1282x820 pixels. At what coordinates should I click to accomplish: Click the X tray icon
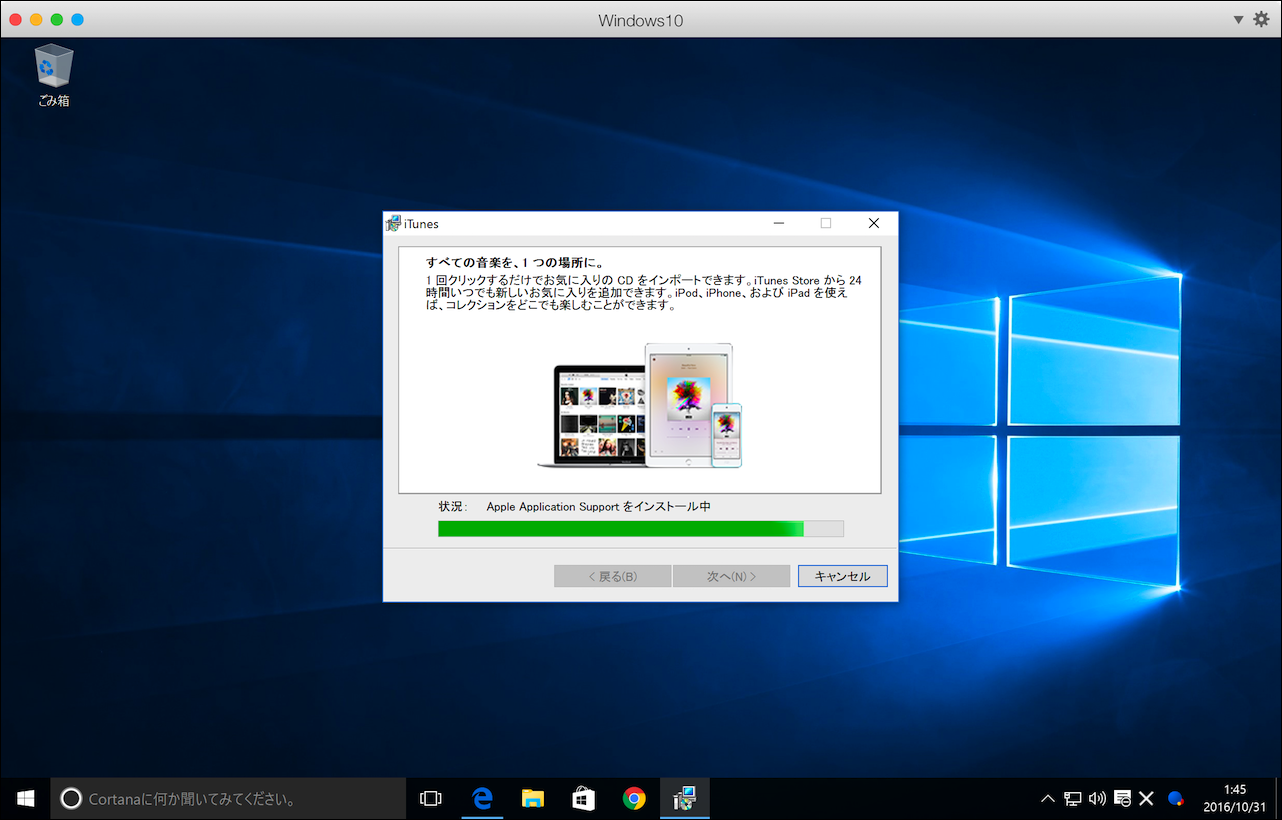[x=1147, y=799]
